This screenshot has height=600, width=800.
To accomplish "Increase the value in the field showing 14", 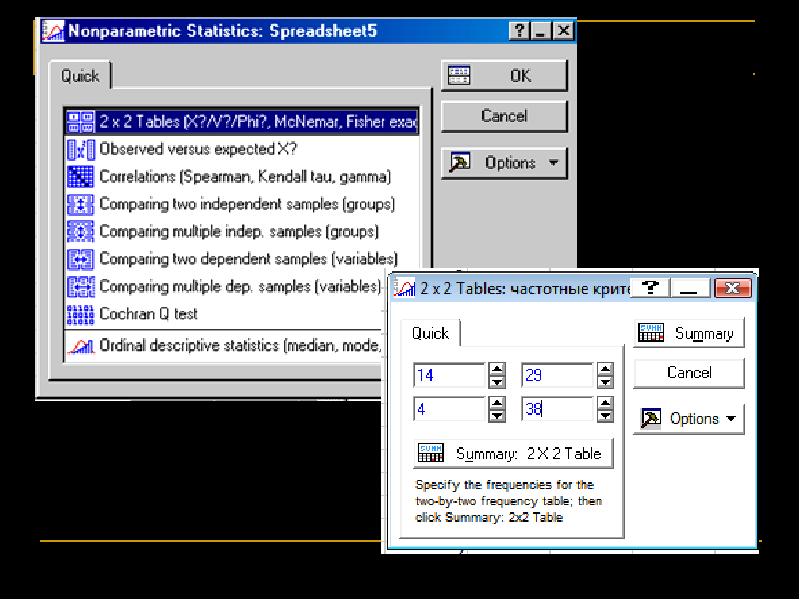I will click(497, 369).
